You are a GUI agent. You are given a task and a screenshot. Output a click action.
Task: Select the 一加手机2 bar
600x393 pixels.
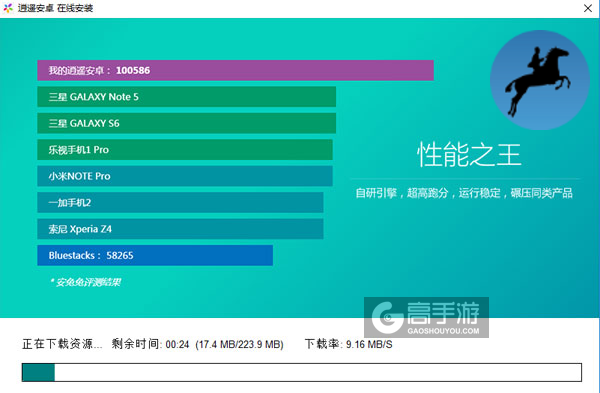coord(180,202)
